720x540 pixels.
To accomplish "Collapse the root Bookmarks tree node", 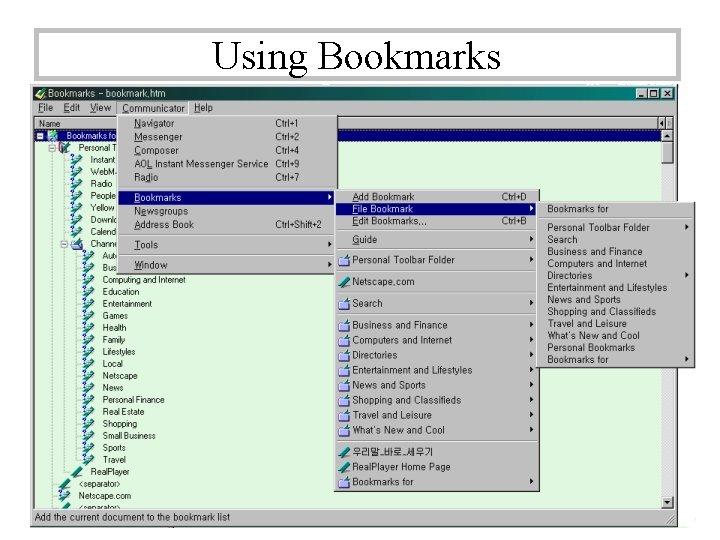I will pos(40,136).
